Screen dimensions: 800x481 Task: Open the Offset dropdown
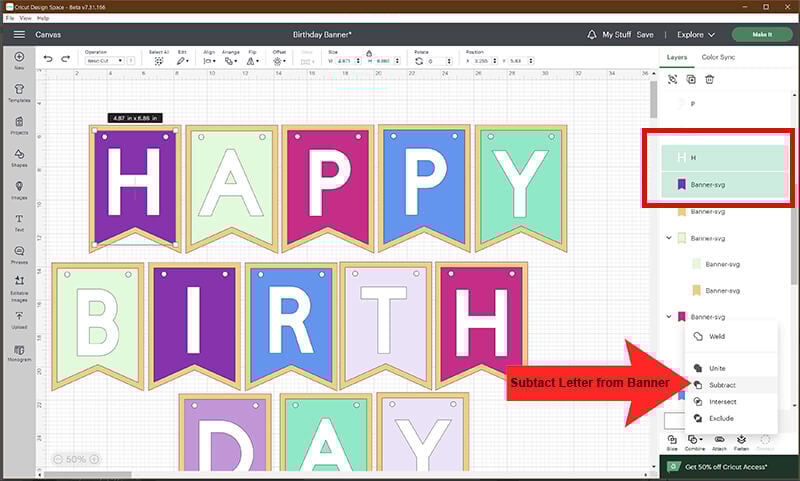point(279,61)
